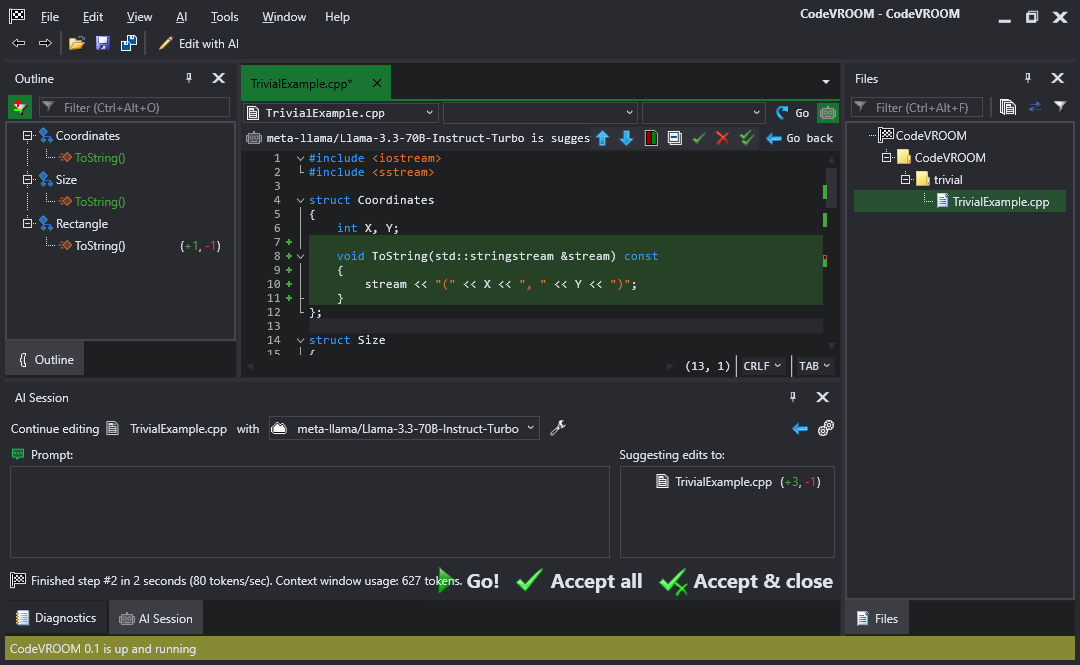Open the AI model selection dropdown
Viewport: 1080px width, 665px height.
[404, 428]
